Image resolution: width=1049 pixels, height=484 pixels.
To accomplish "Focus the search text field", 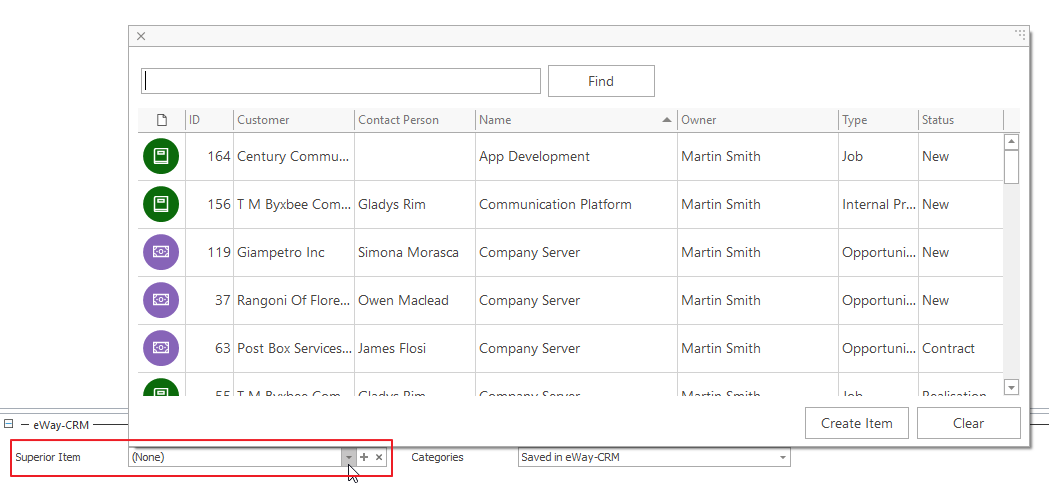I will click(341, 81).
